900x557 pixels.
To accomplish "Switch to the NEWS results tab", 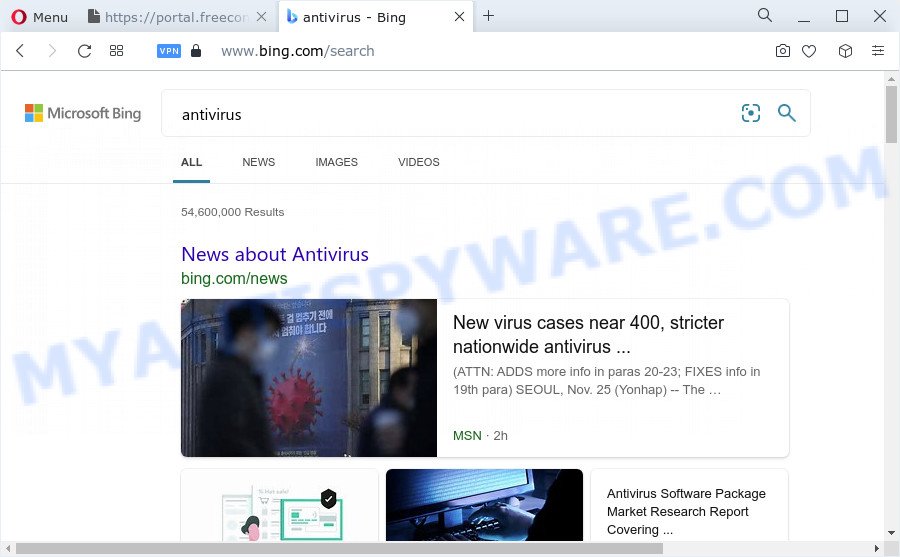I will tap(258, 163).
